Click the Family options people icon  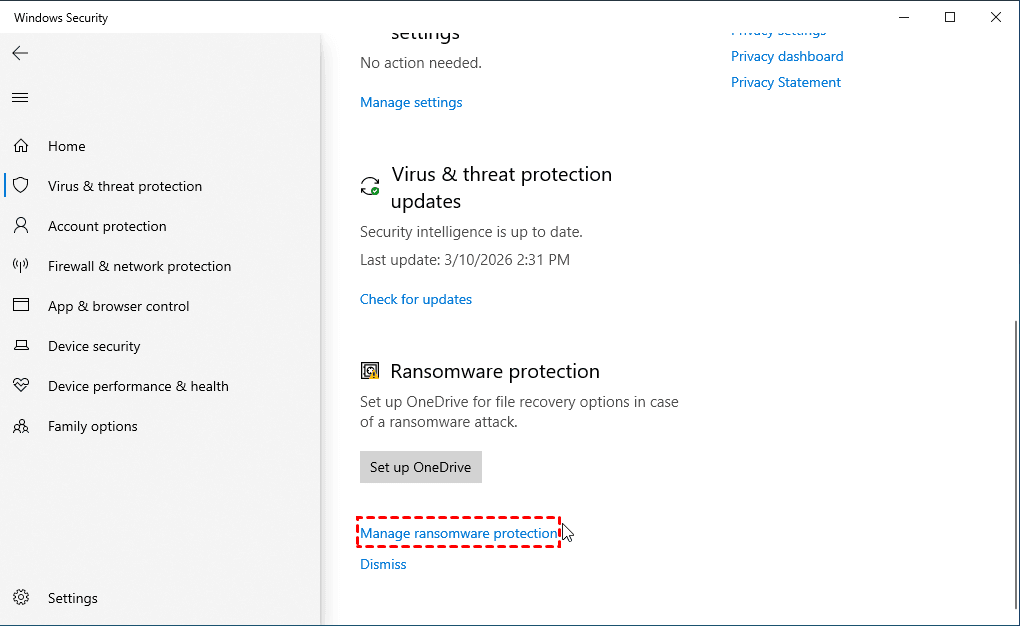(x=21, y=426)
